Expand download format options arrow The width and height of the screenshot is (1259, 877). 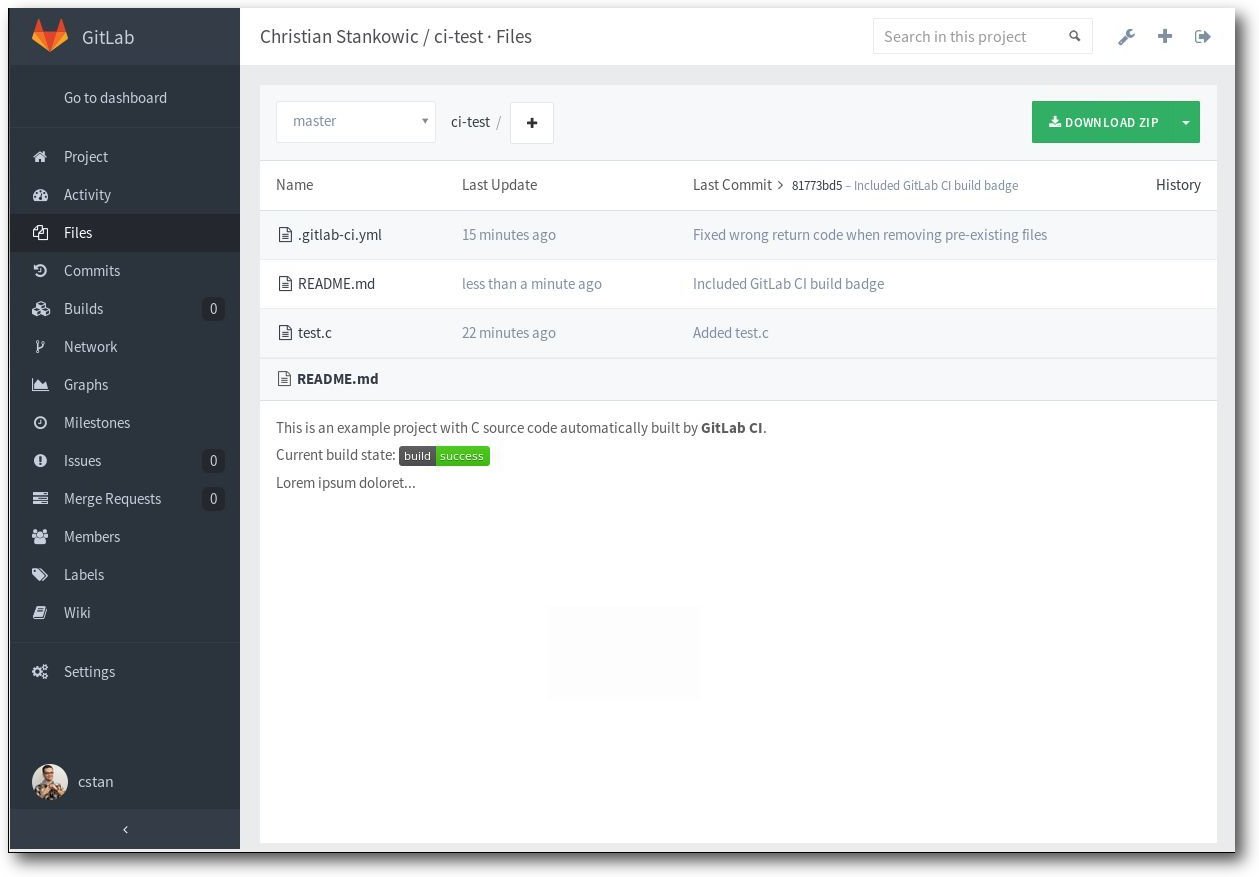tap(1185, 122)
